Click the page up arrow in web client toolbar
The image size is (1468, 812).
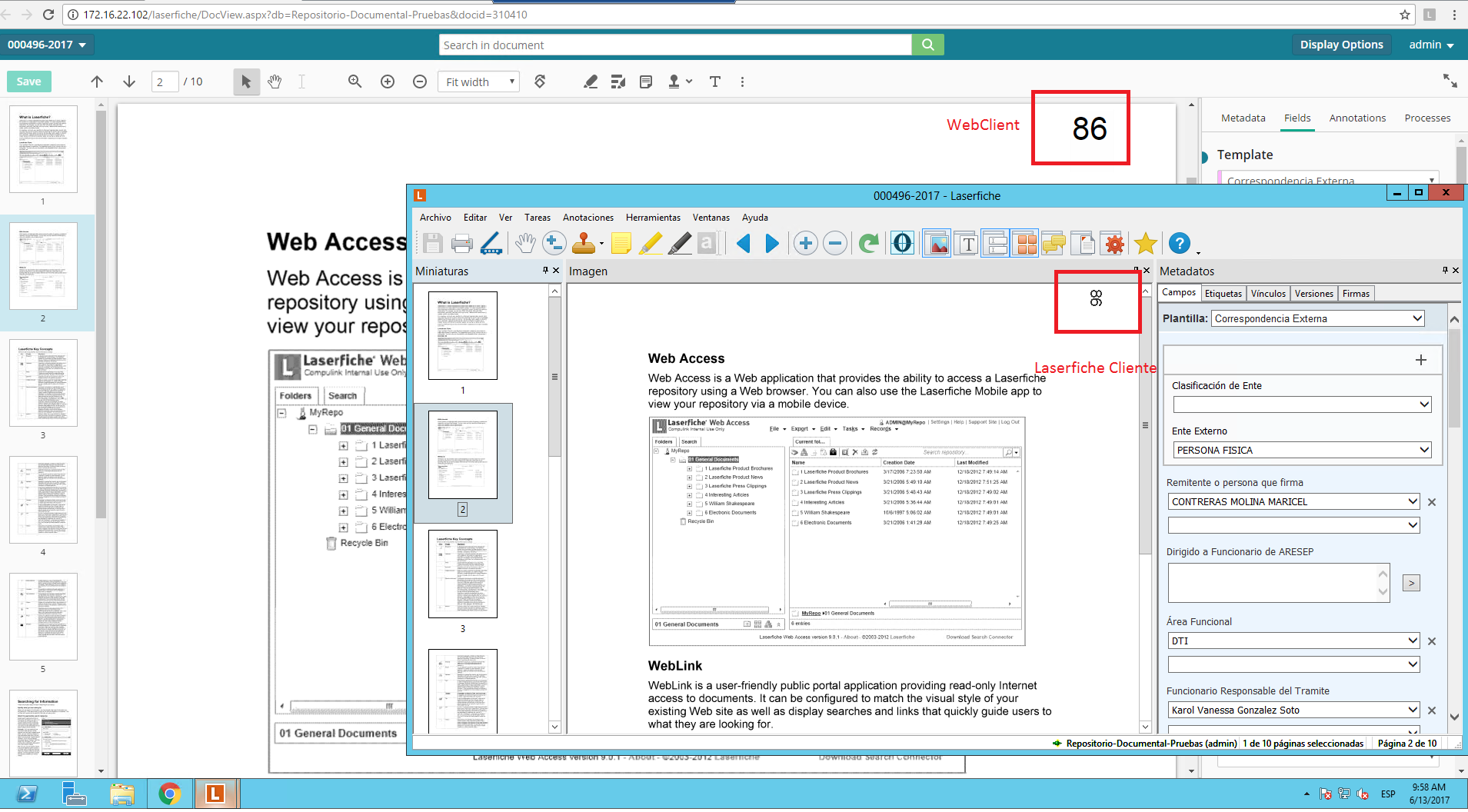point(97,82)
